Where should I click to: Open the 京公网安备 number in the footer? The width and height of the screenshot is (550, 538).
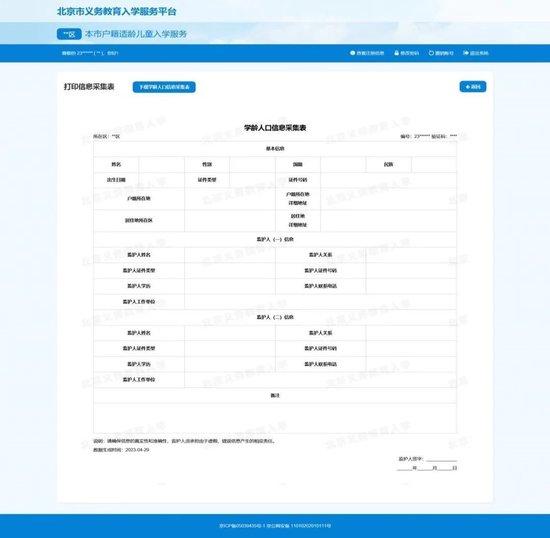click(299, 526)
